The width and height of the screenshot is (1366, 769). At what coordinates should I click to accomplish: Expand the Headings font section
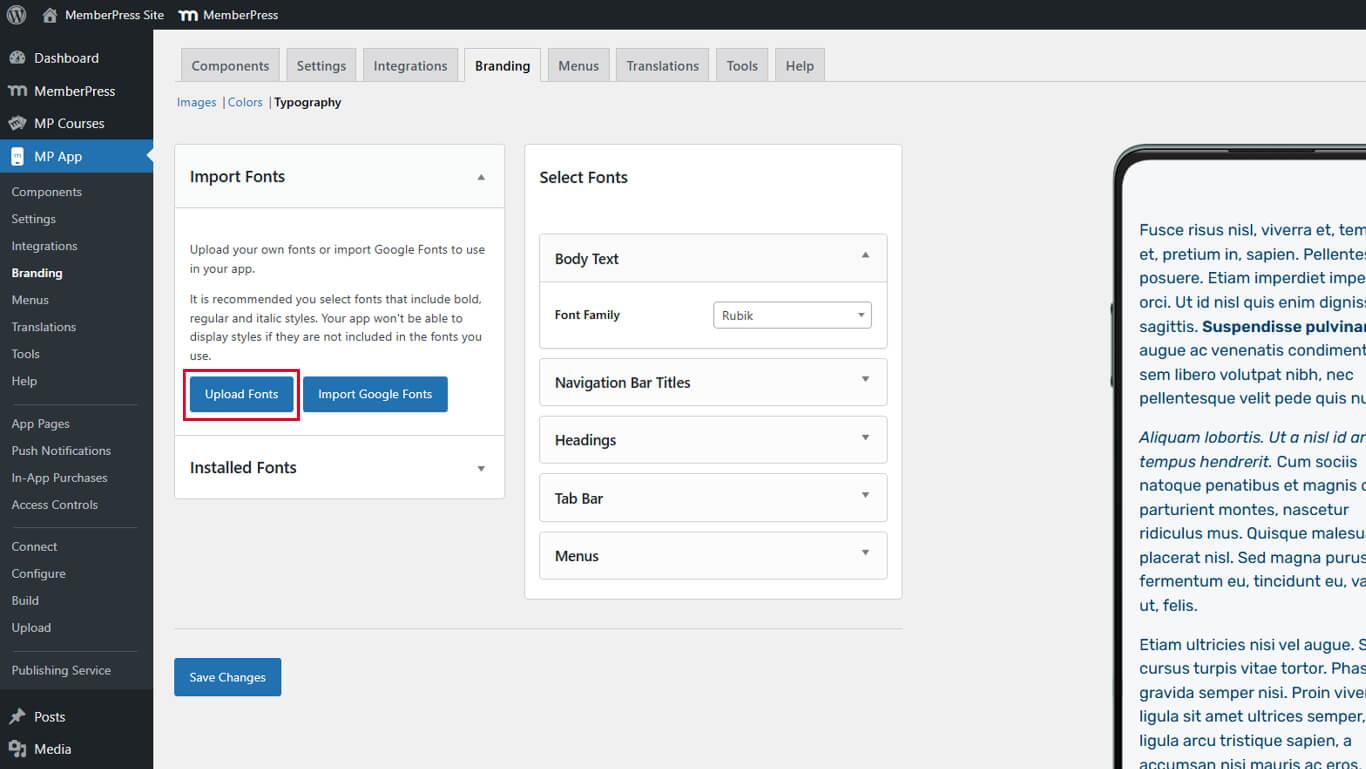point(865,438)
